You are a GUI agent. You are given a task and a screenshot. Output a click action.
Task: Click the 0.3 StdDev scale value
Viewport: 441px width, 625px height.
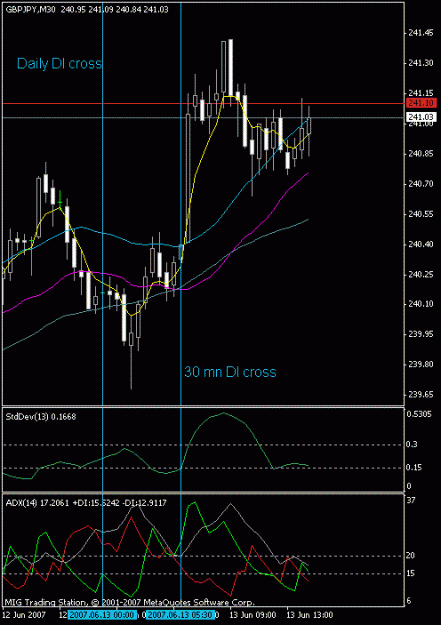tap(412, 444)
